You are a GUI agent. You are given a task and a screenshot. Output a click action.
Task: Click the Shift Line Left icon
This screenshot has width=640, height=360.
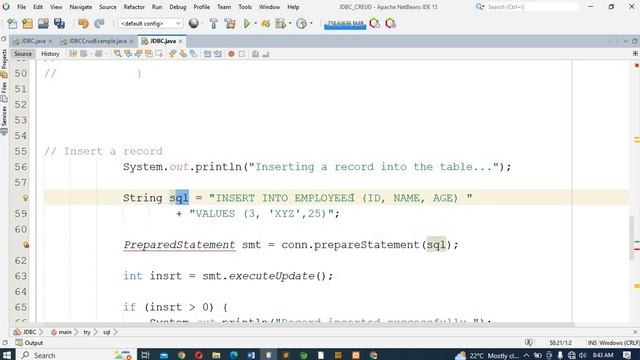(x=207, y=54)
